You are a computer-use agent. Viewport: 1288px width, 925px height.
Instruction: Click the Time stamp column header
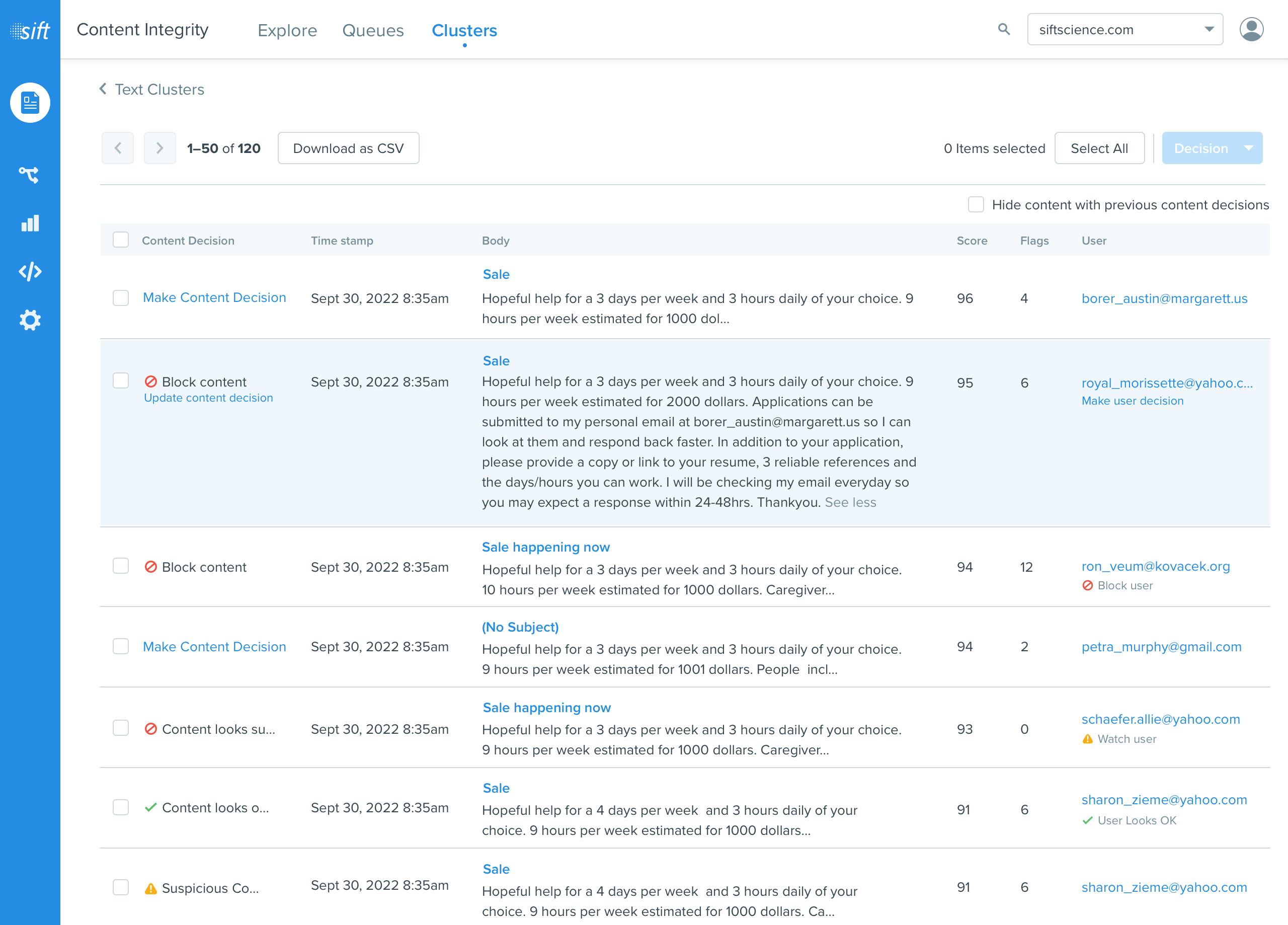click(342, 241)
